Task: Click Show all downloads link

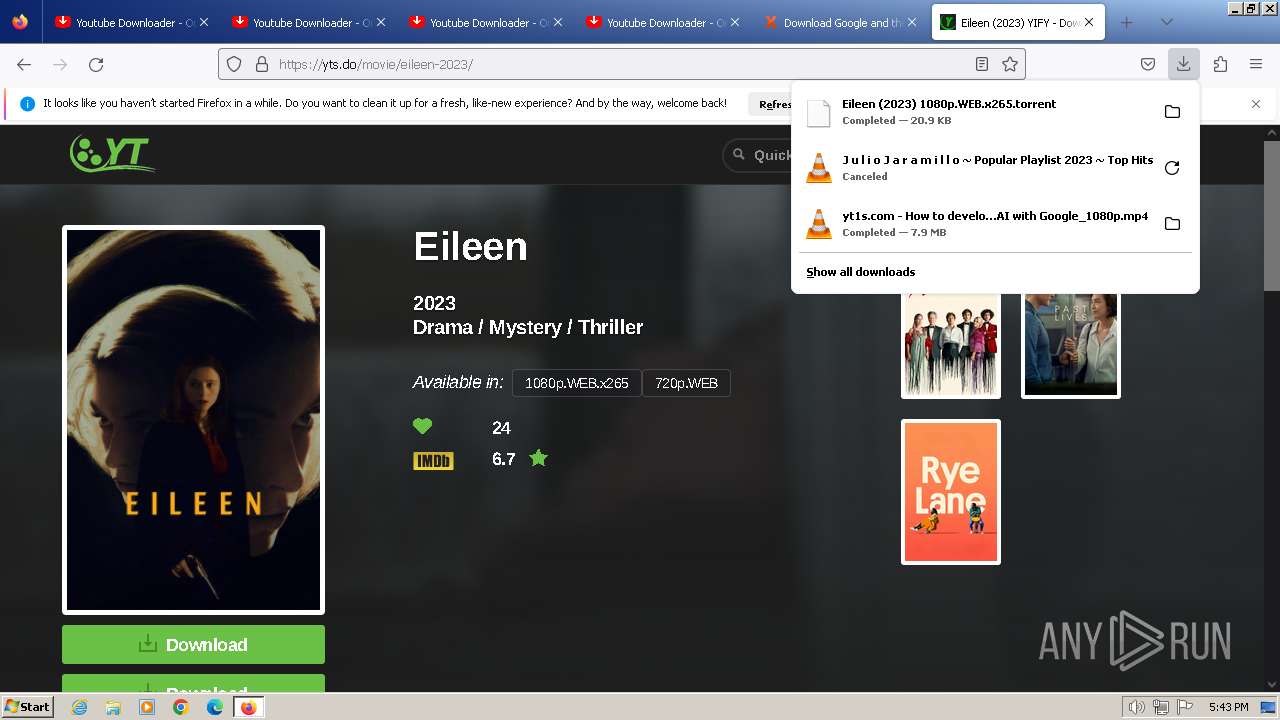Action: (861, 272)
